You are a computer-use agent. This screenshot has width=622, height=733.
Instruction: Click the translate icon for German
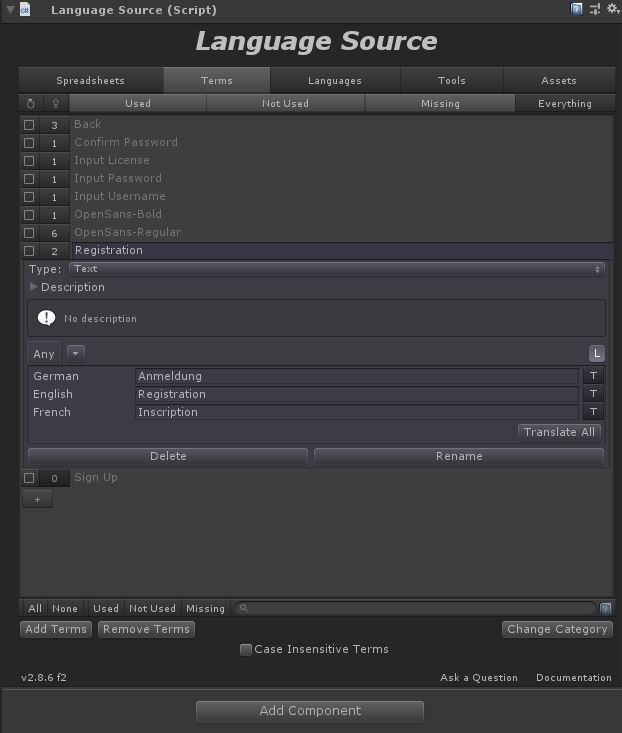593,376
